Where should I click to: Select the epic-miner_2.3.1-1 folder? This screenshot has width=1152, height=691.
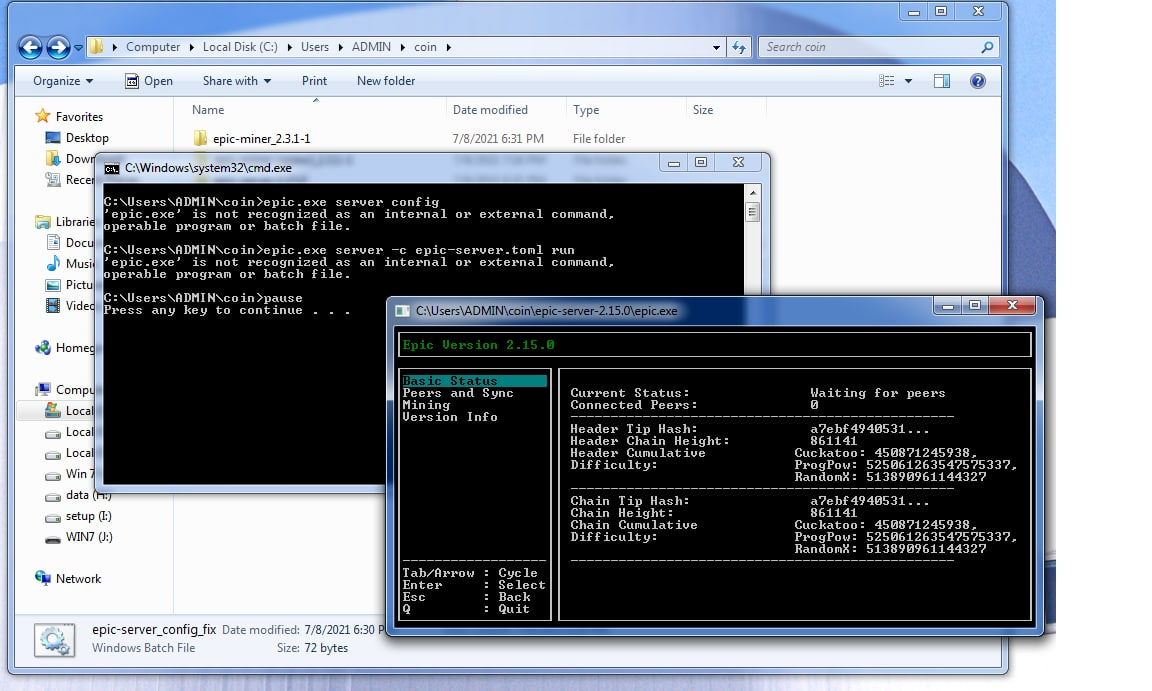click(x=262, y=138)
